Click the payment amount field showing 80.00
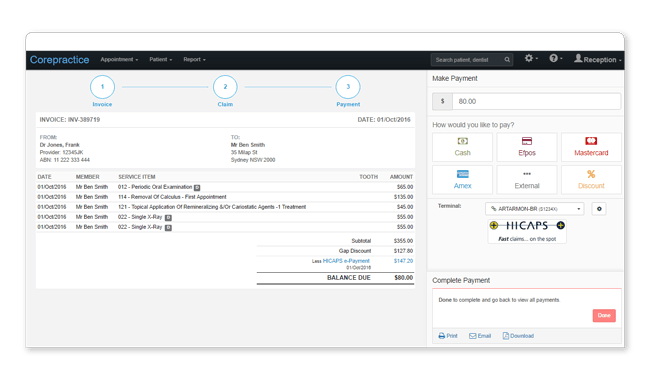 (536, 102)
